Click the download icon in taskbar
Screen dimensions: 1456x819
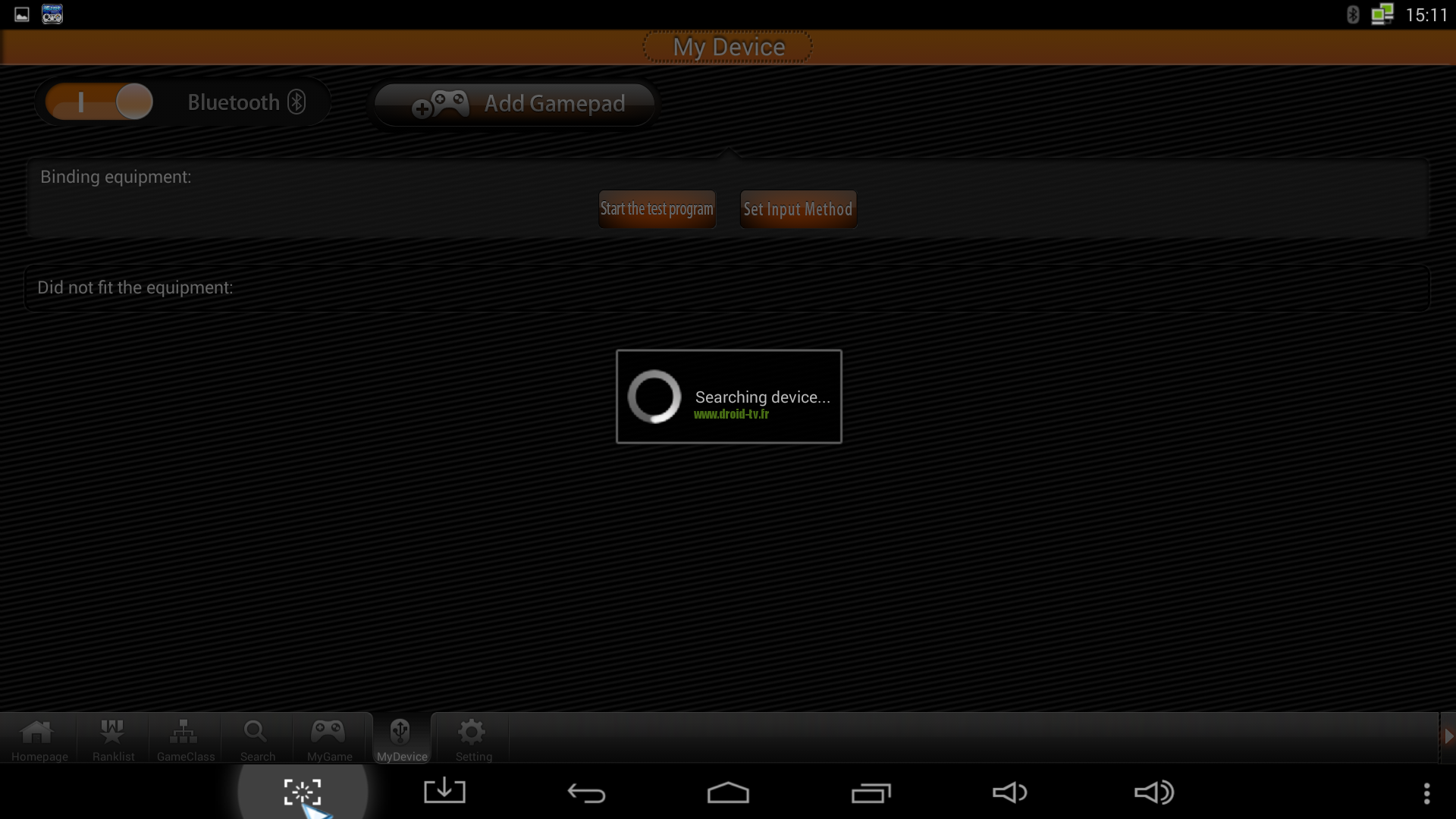coord(443,792)
